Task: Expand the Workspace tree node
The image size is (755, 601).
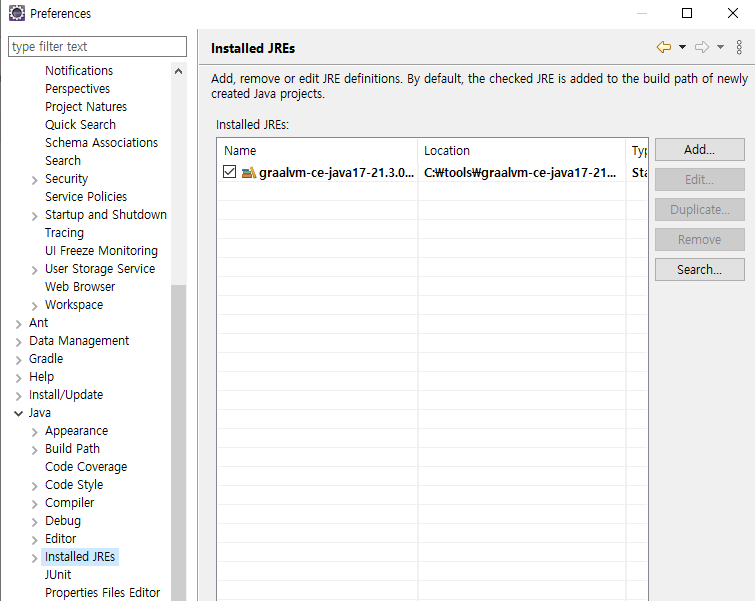Action: [x=35, y=306]
